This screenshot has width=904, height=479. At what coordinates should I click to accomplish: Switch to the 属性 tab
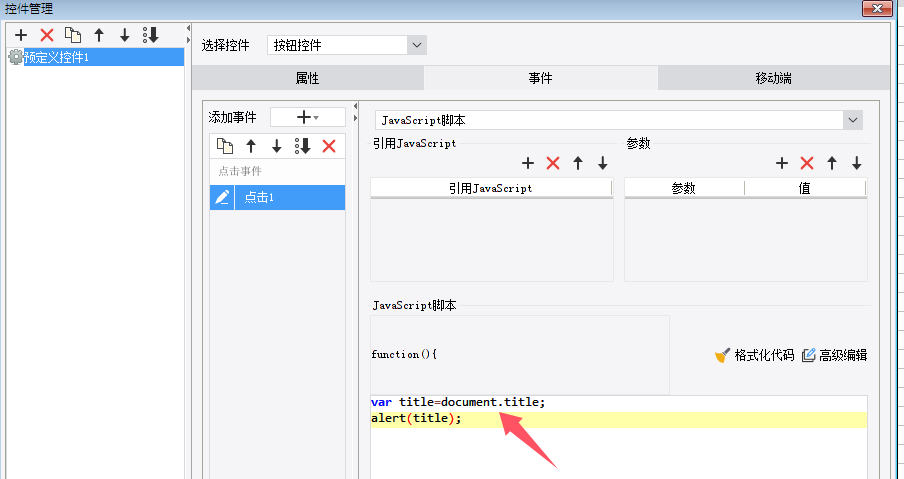307,78
